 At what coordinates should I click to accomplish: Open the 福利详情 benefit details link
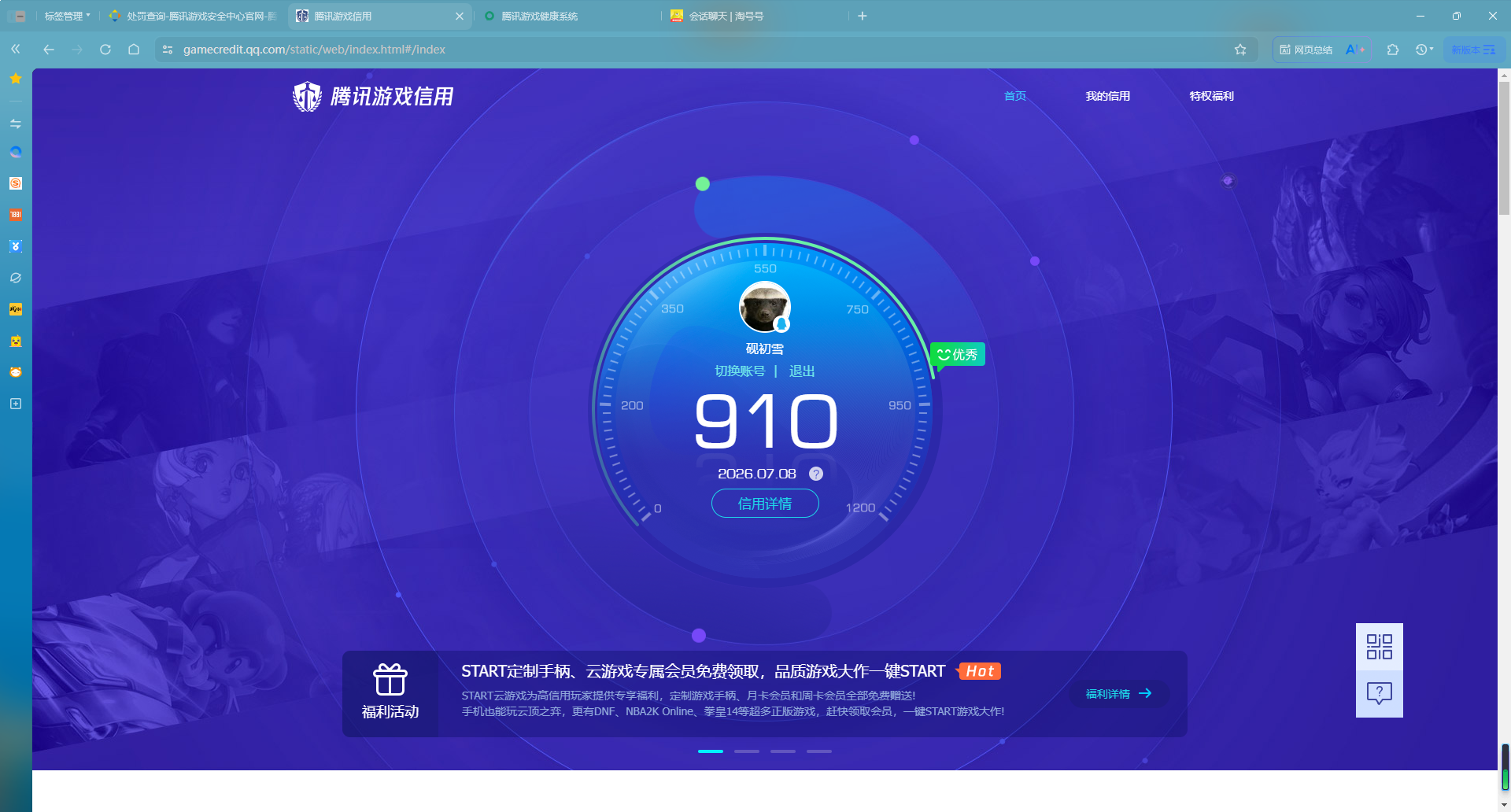tap(1119, 694)
